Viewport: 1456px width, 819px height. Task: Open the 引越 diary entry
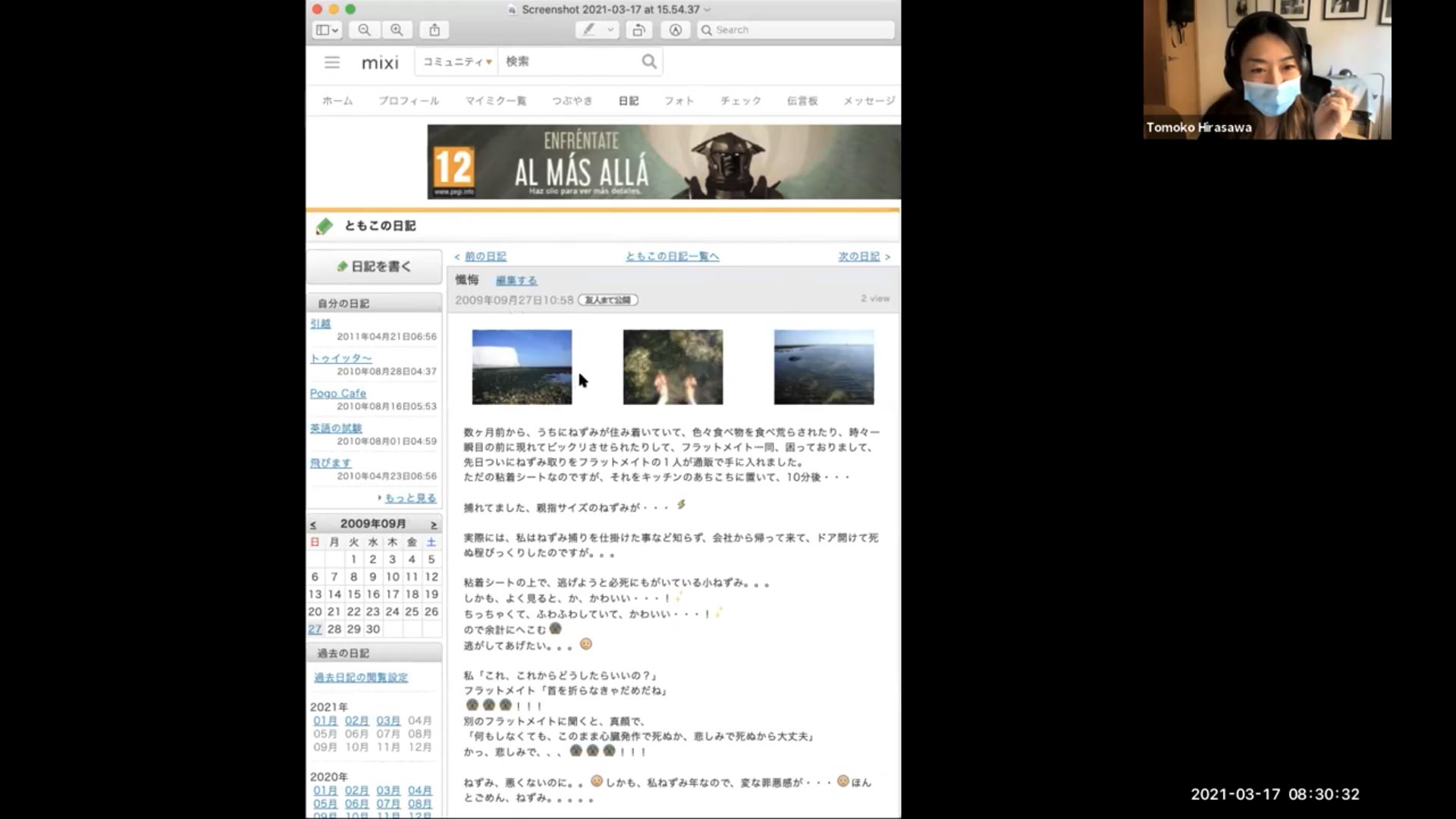(320, 323)
